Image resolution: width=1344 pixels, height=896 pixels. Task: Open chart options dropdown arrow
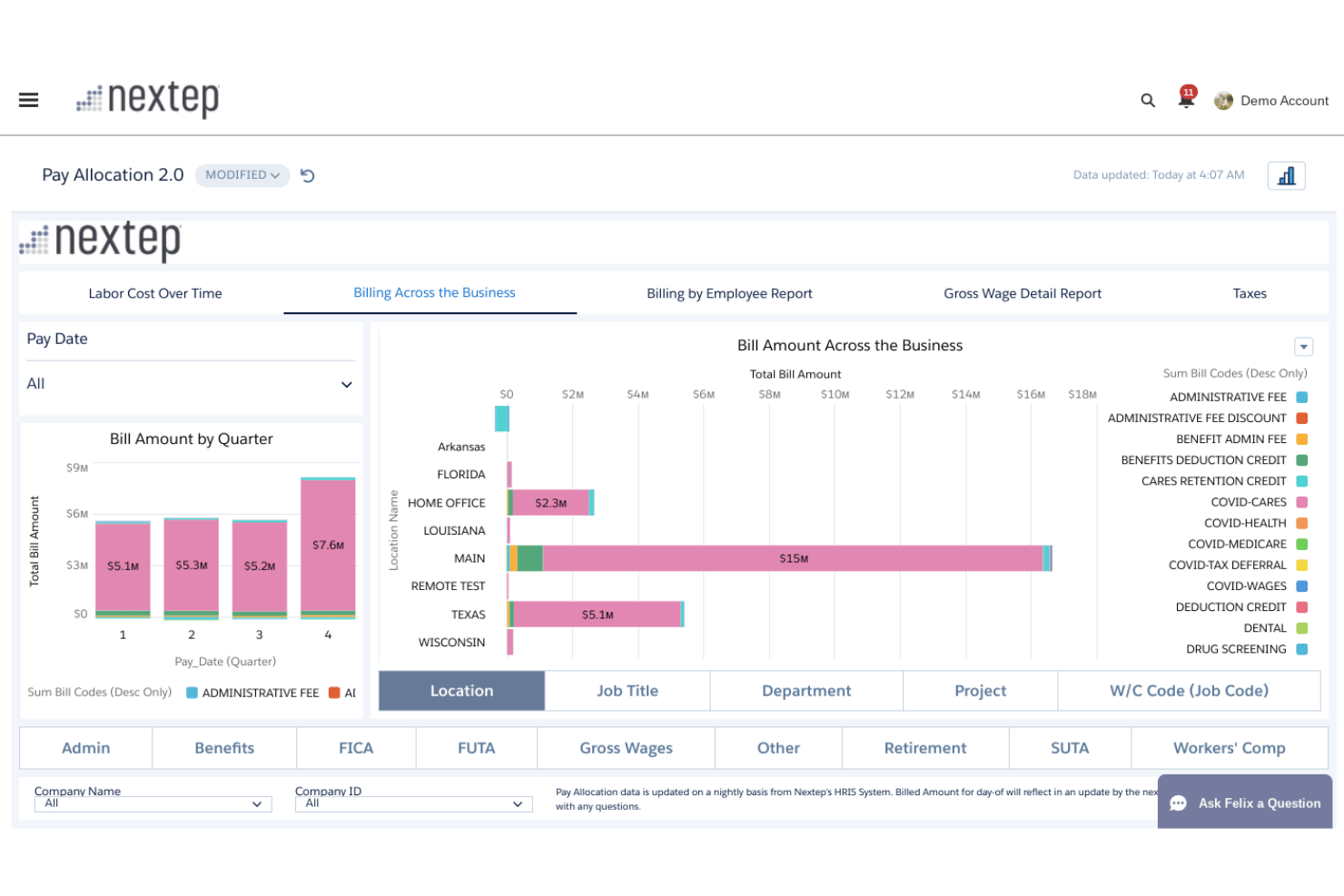pos(1303,346)
